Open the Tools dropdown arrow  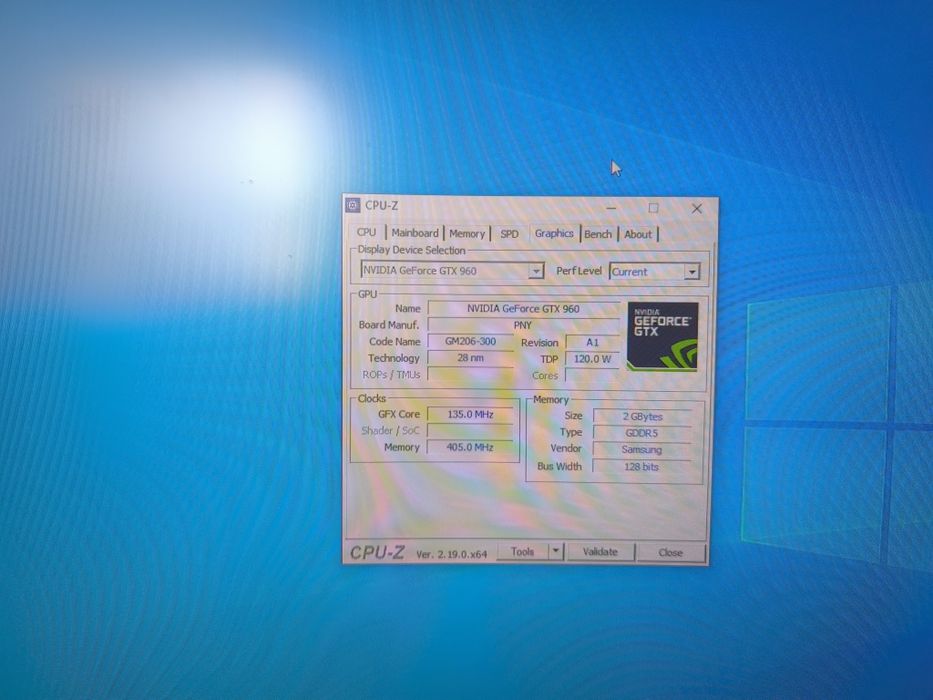[555, 552]
